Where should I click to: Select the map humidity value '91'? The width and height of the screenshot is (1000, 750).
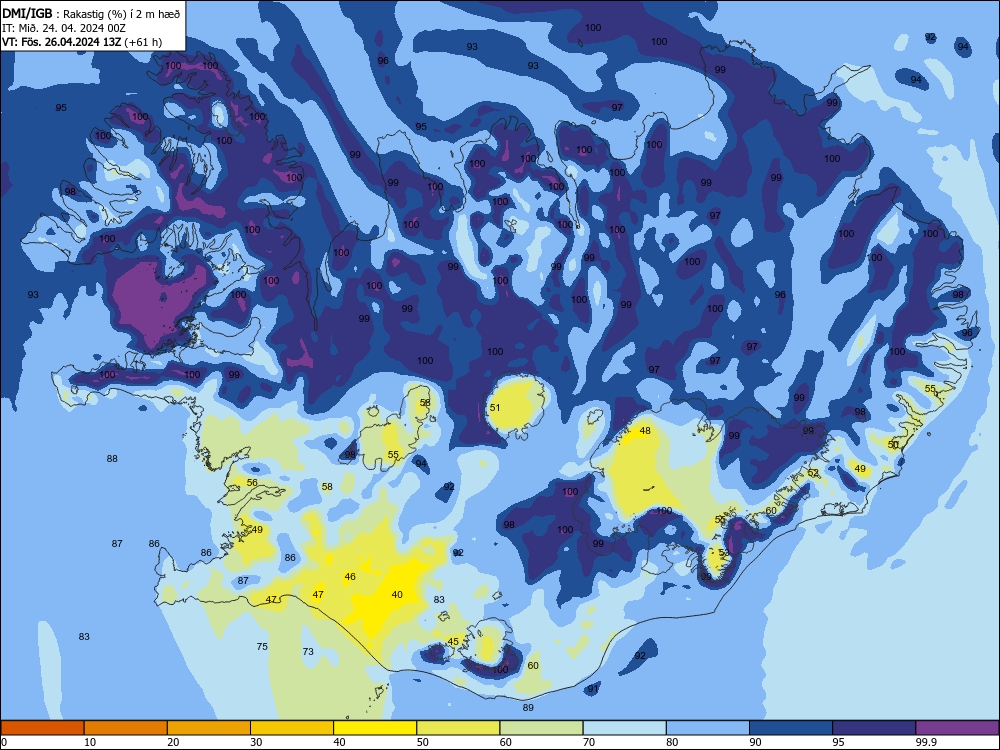pos(593,689)
